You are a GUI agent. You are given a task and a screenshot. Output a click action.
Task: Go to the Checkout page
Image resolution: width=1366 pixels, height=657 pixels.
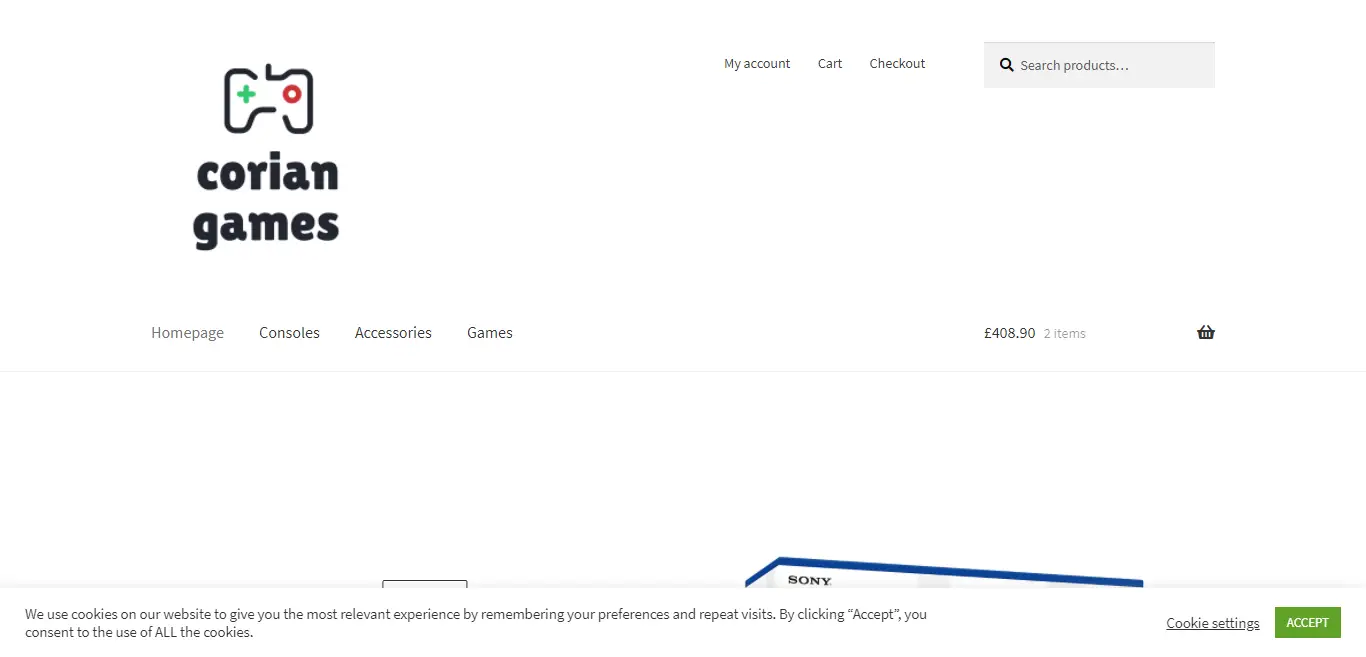click(897, 63)
